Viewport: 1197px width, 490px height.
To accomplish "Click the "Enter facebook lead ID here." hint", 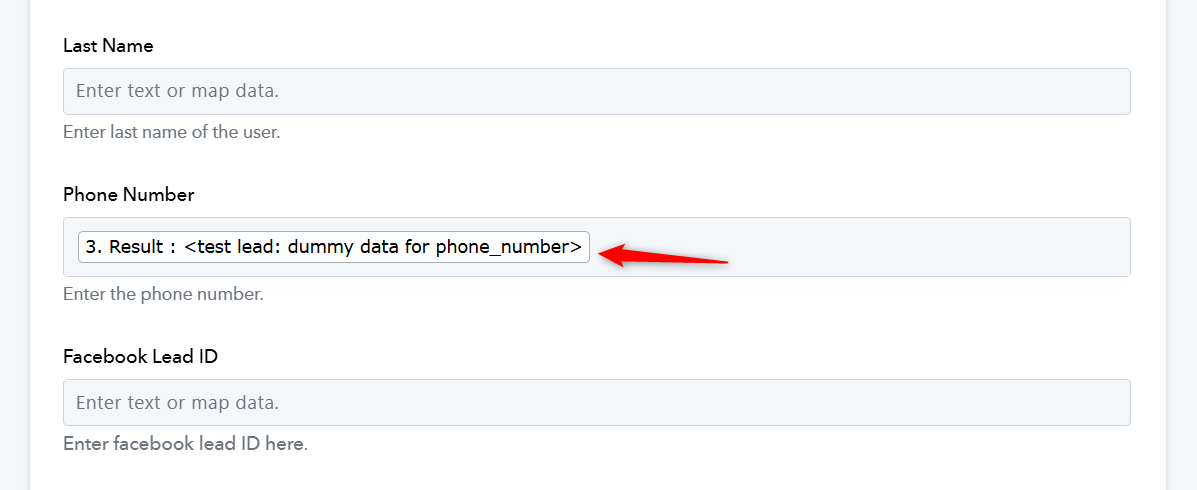I will pyautogui.click(x=185, y=443).
